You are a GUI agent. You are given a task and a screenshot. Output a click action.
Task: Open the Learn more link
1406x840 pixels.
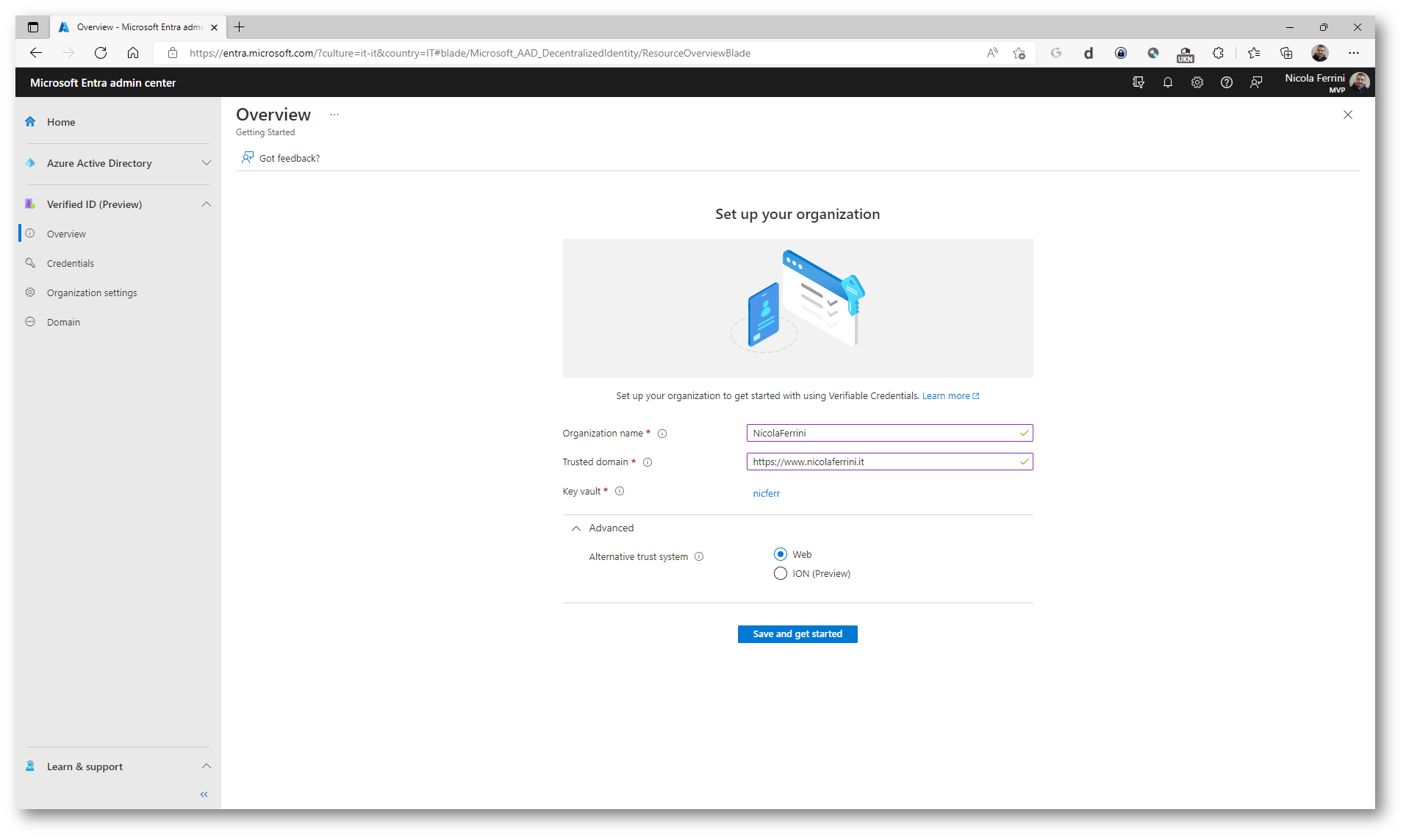coord(950,396)
